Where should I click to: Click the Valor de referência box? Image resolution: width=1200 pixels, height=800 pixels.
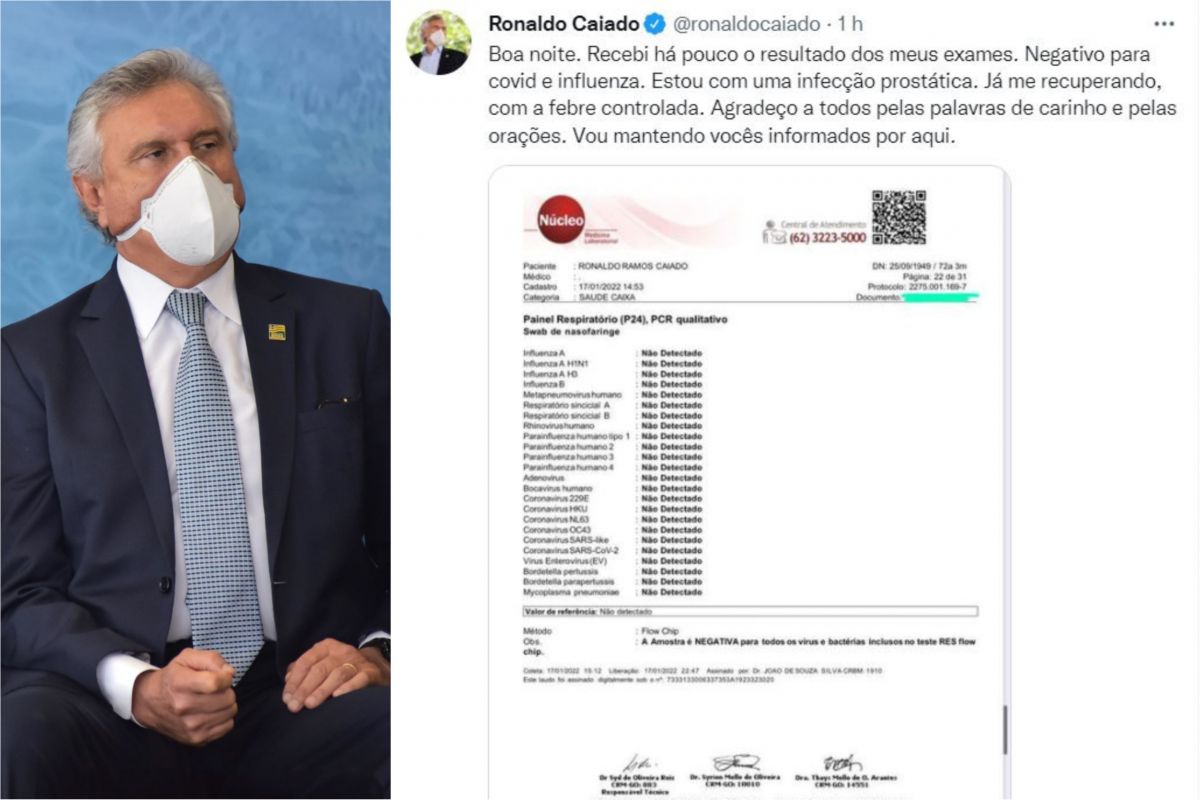point(750,610)
